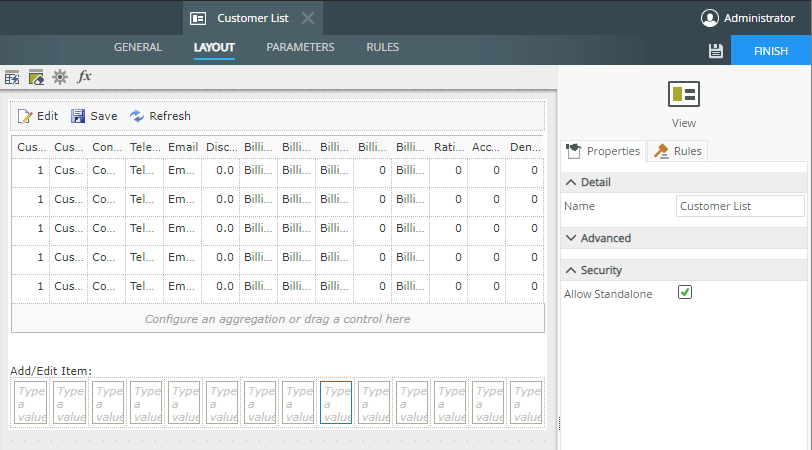Open settings via the gear icon
Screen dimensions: 812x450
coord(60,77)
